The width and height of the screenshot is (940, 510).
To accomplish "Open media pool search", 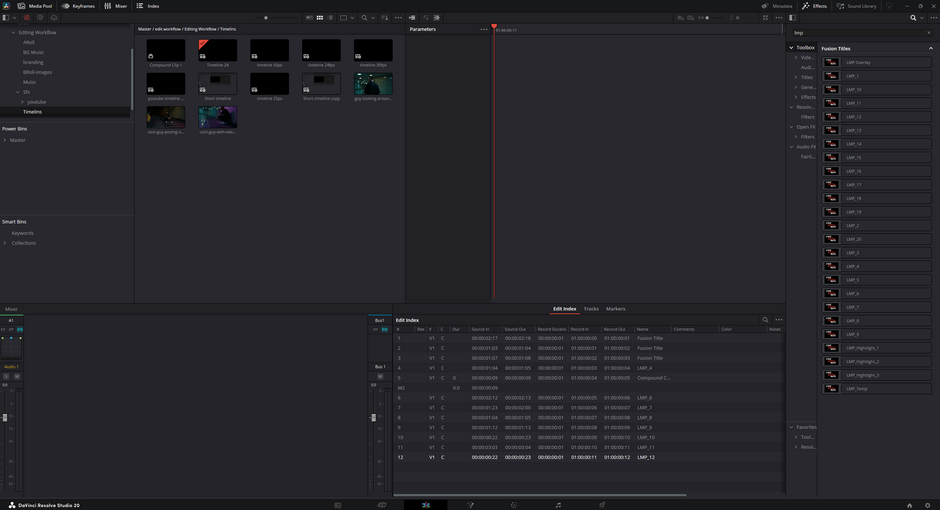I will coord(364,18).
